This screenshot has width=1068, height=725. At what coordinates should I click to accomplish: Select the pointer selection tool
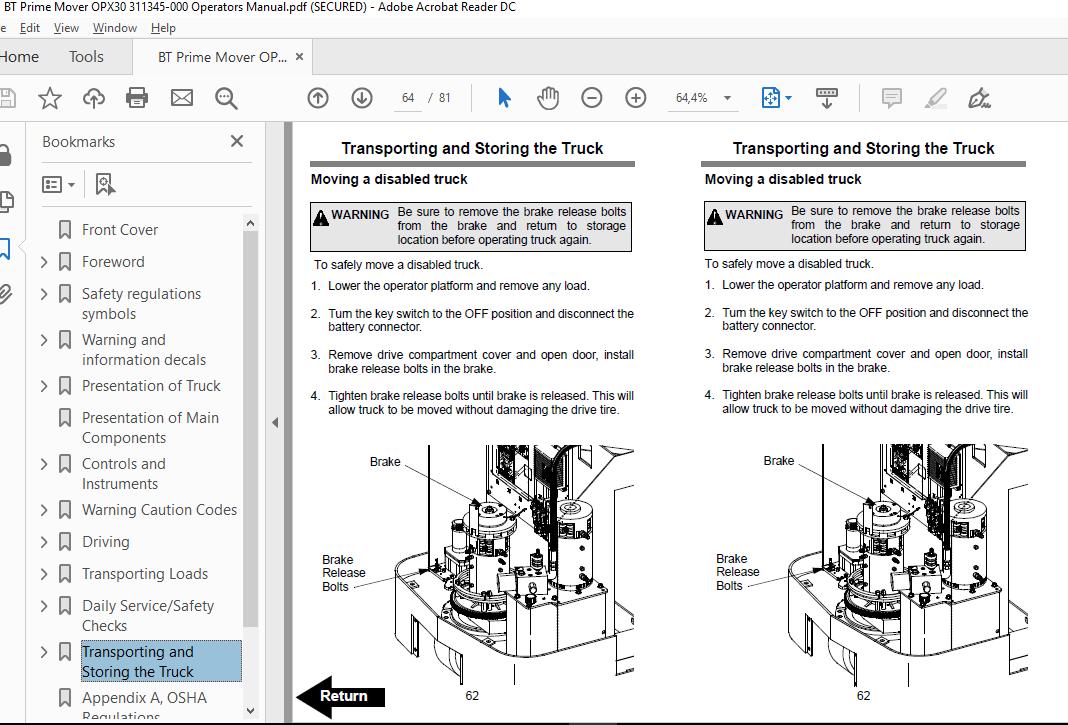(x=504, y=97)
